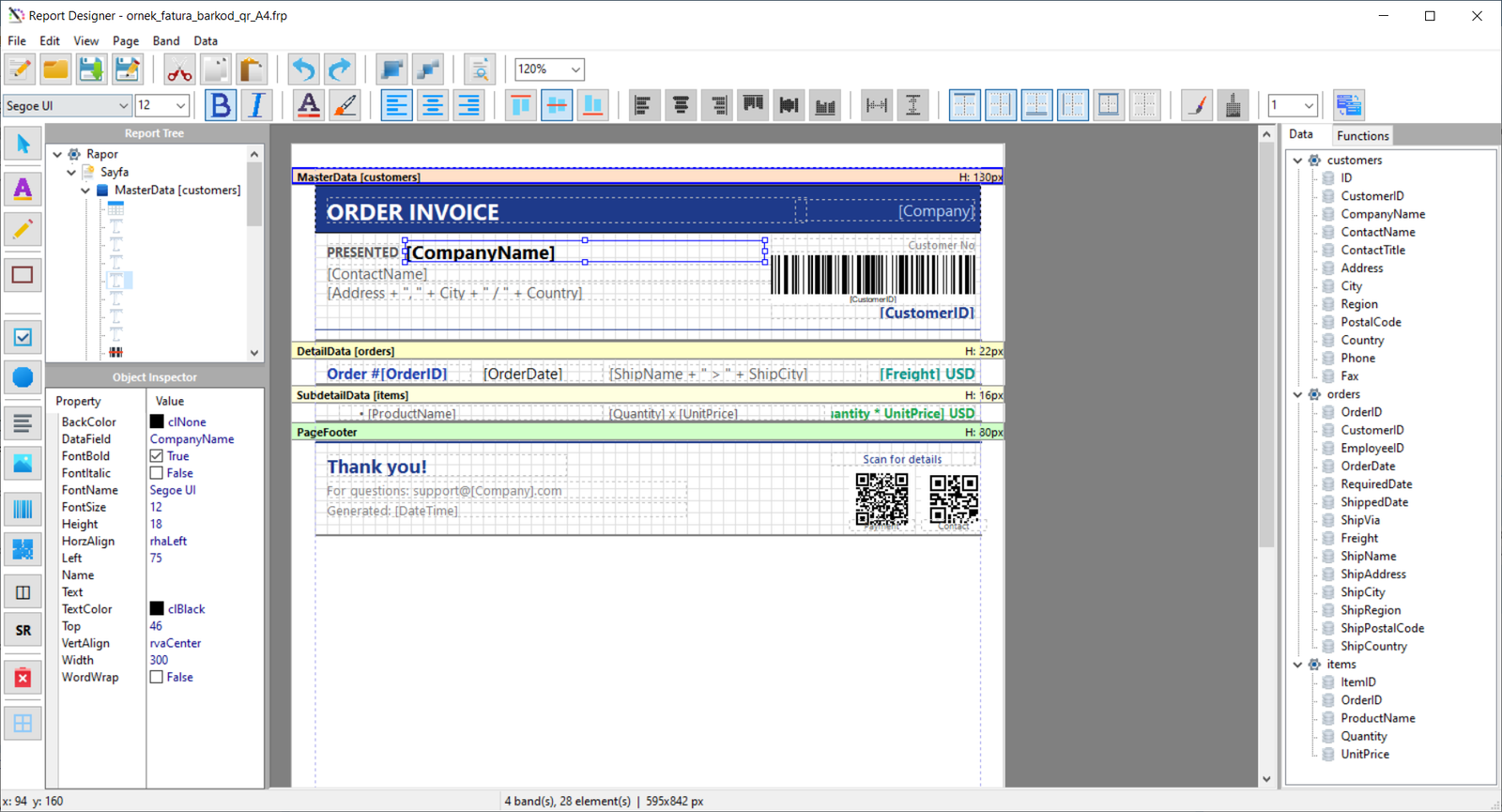The height and width of the screenshot is (812, 1502).
Task: Switch to the Functions tab
Action: tap(1362, 135)
